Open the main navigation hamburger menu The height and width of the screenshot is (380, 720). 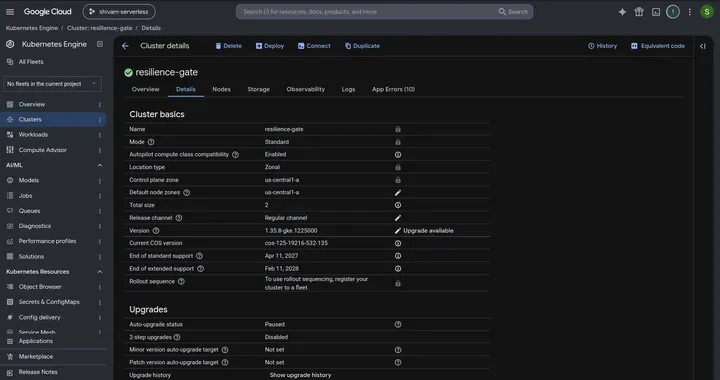10,12
